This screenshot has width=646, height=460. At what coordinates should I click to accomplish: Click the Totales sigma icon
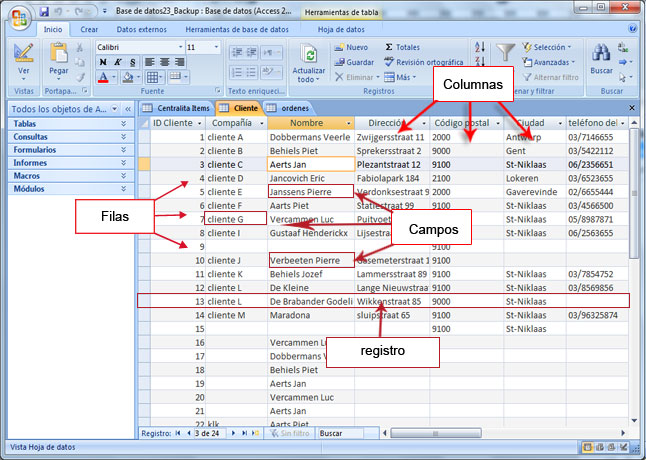[x=407, y=47]
